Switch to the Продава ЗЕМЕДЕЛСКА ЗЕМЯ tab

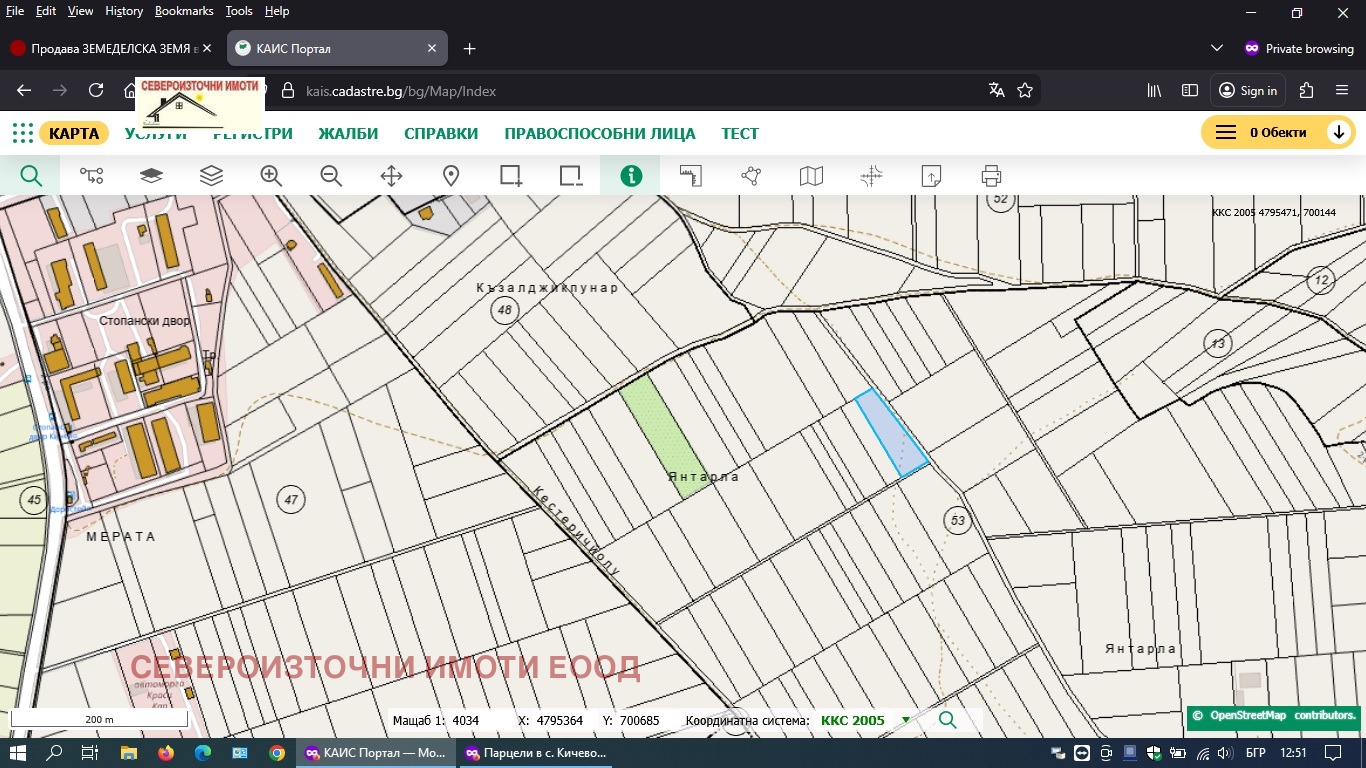(x=110, y=48)
